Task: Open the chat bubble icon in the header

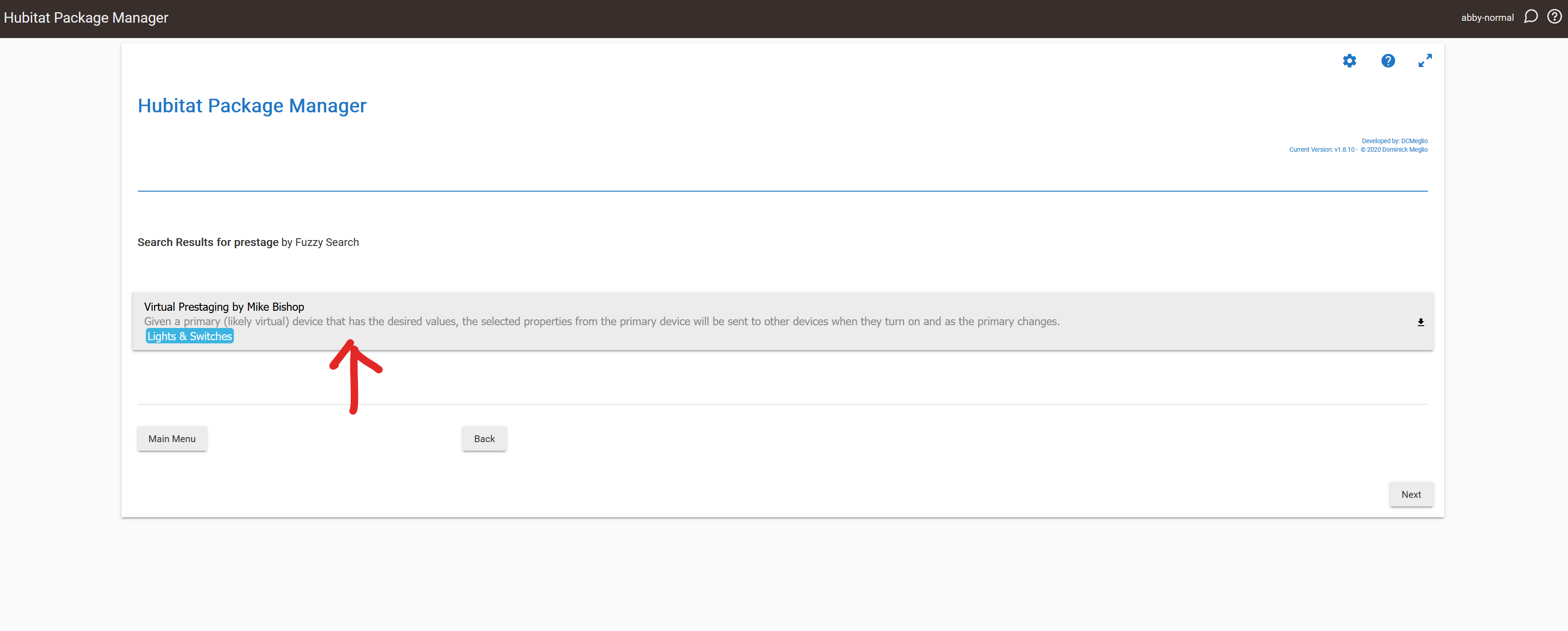Action: (x=1530, y=17)
